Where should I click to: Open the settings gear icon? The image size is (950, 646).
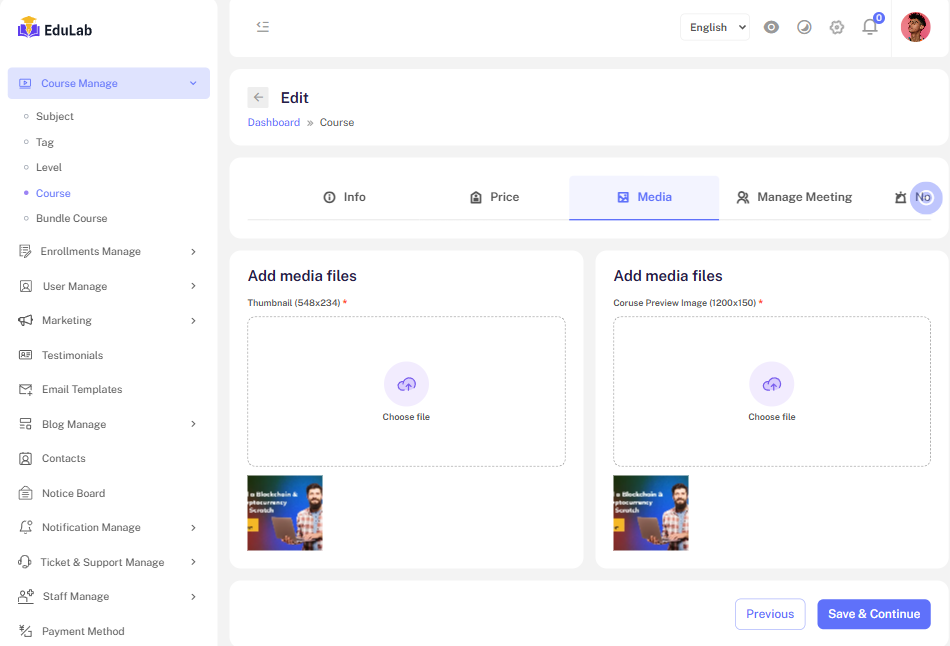click(x=837, y=27)
